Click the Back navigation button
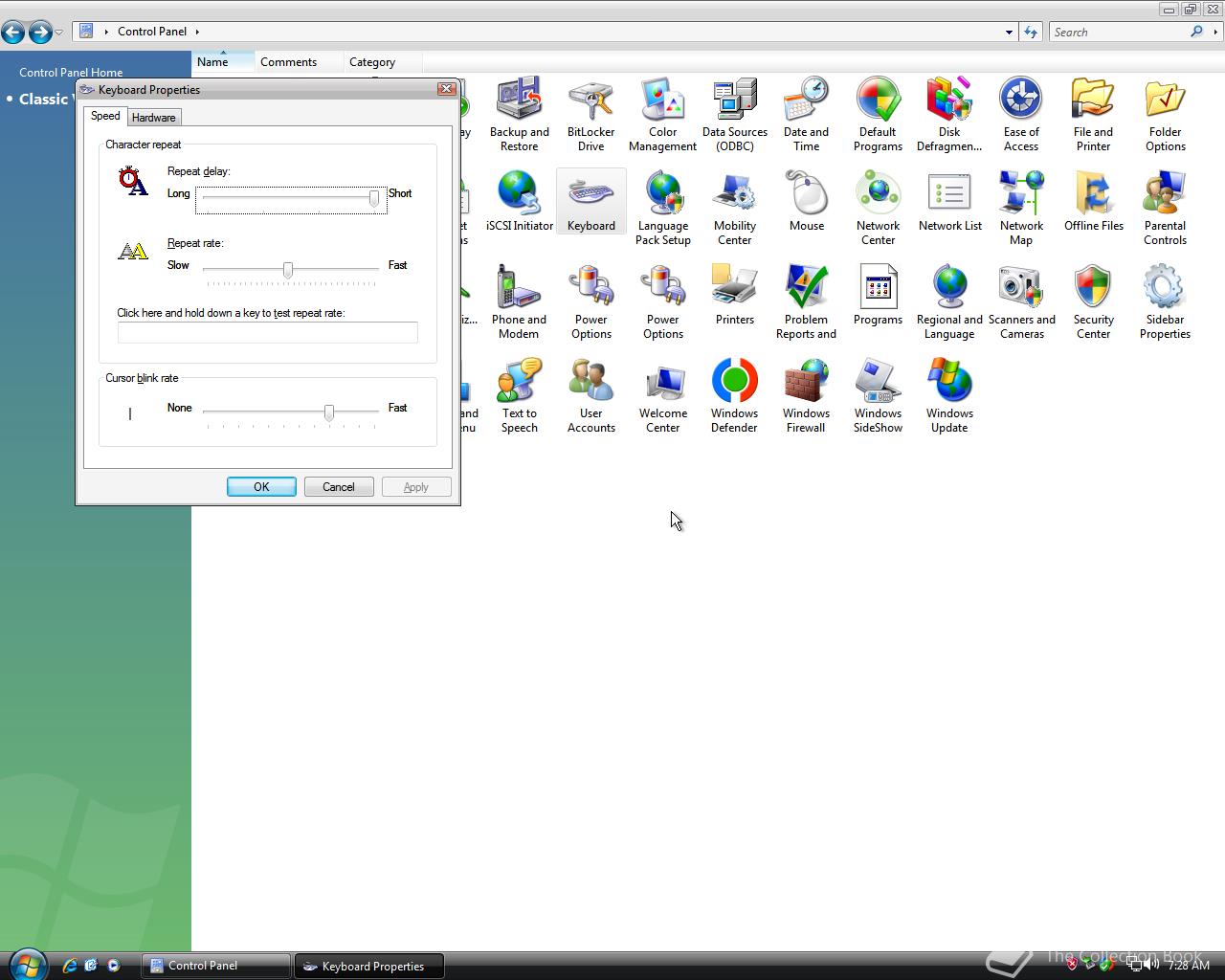This screenshot has width=1225, height=980. tap(13, 33)
